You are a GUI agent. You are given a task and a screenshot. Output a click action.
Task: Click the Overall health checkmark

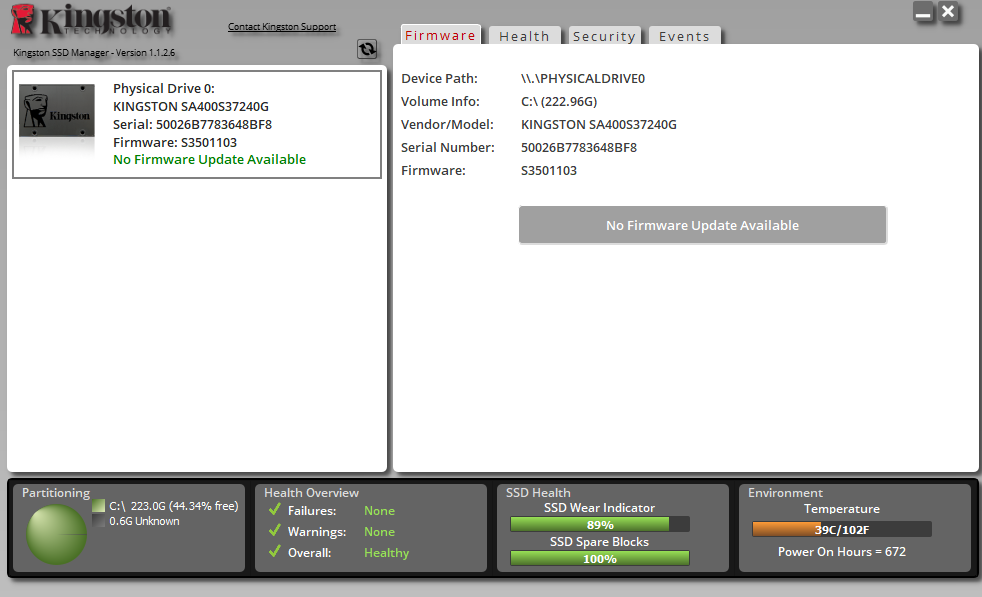pos(274,551)
